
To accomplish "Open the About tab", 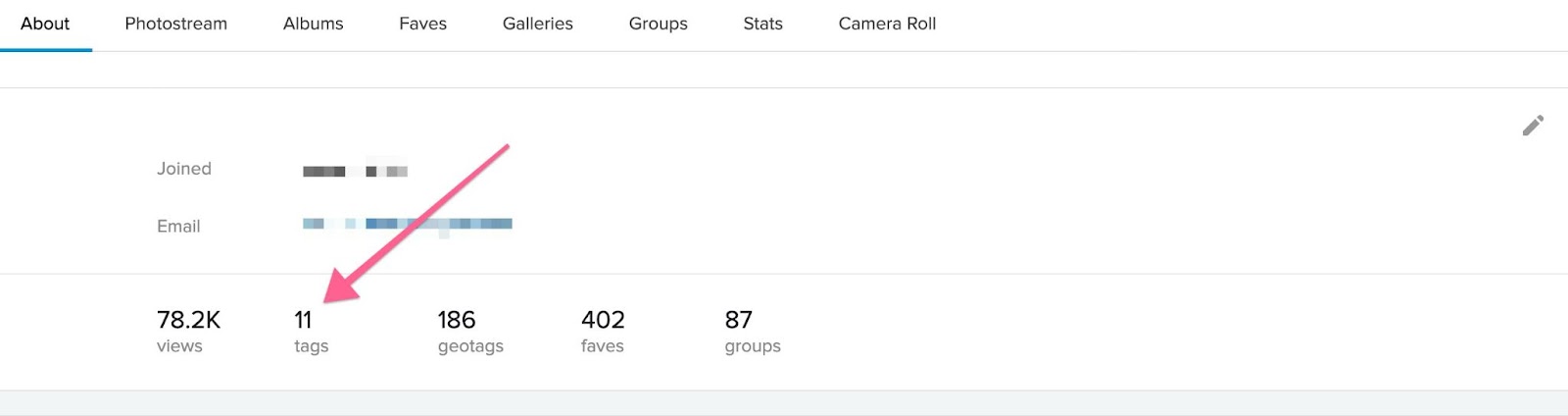I will 45,24.
